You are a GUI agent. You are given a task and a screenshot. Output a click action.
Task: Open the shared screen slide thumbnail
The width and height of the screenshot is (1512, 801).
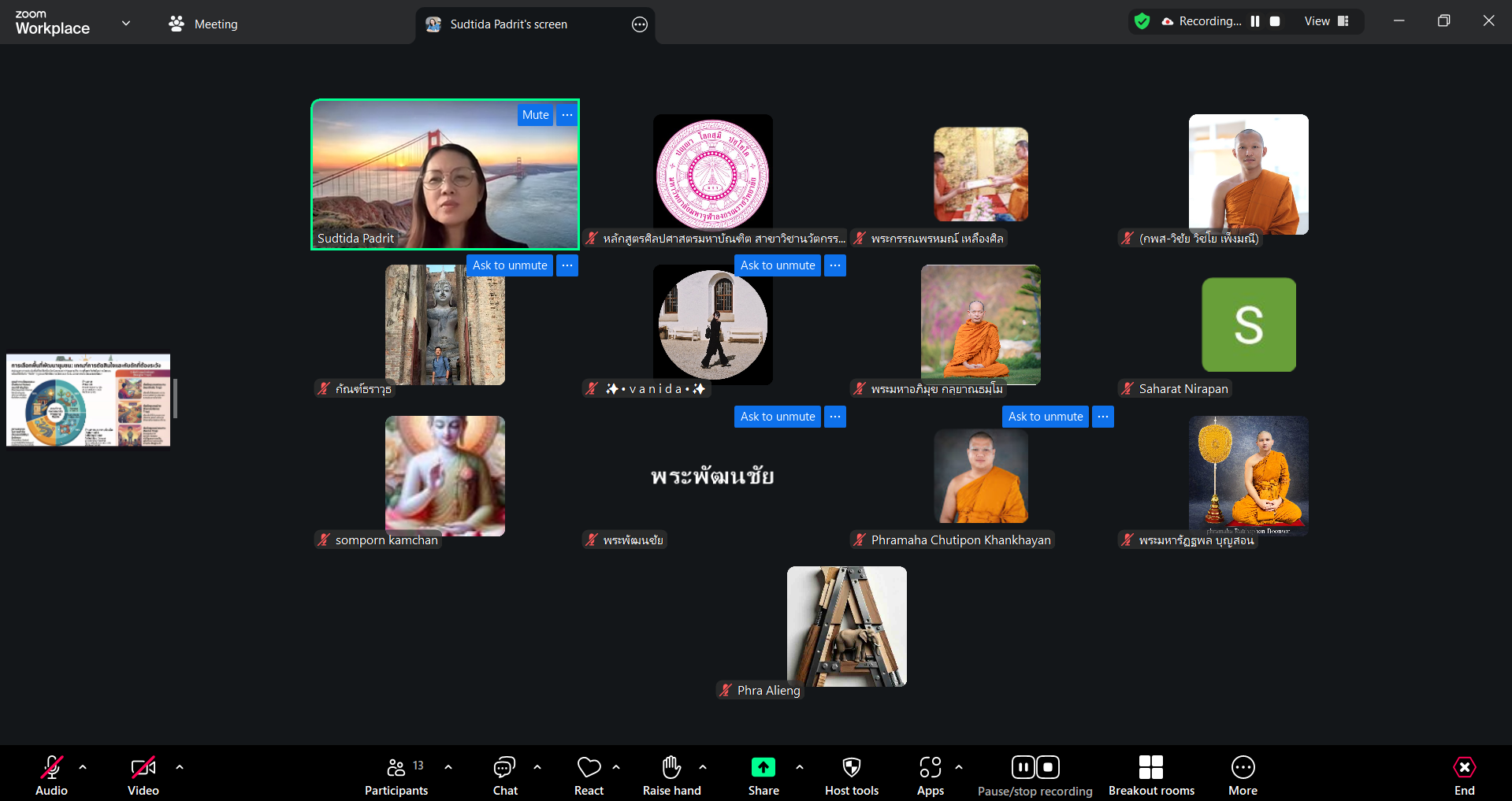(x=88, y=400)
